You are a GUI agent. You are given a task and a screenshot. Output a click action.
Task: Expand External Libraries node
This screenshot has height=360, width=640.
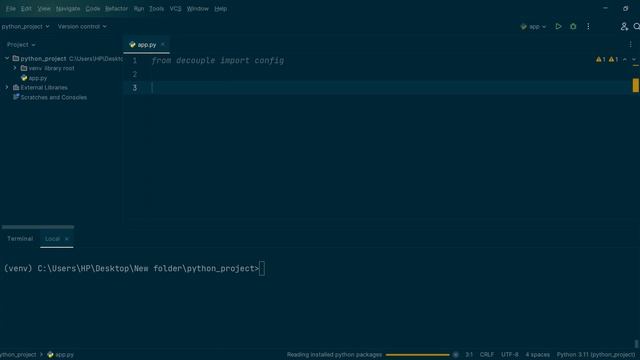coord(7,87)
